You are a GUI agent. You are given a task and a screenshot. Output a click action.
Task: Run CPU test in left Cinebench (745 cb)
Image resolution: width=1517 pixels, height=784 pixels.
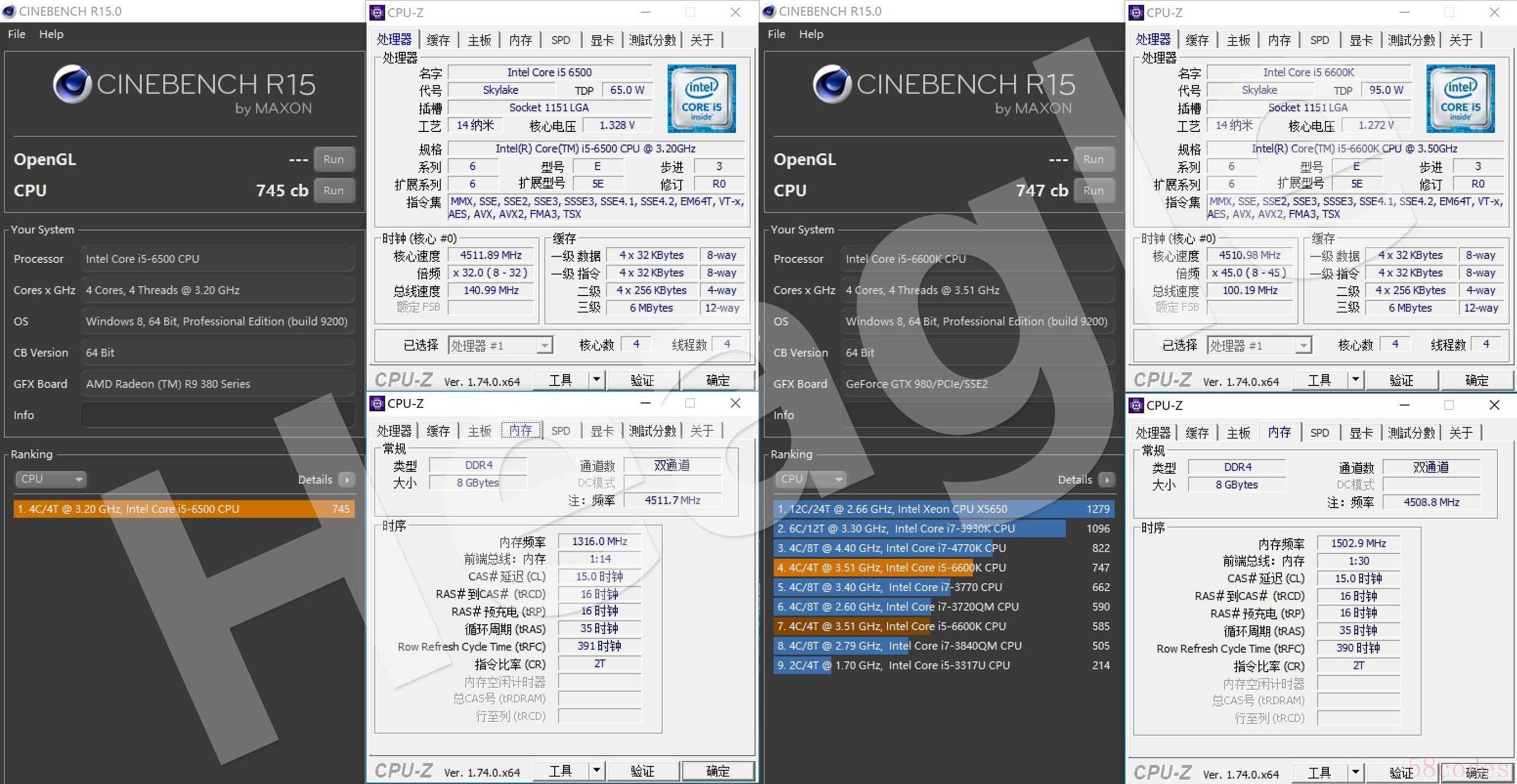(x=334, y=190)
